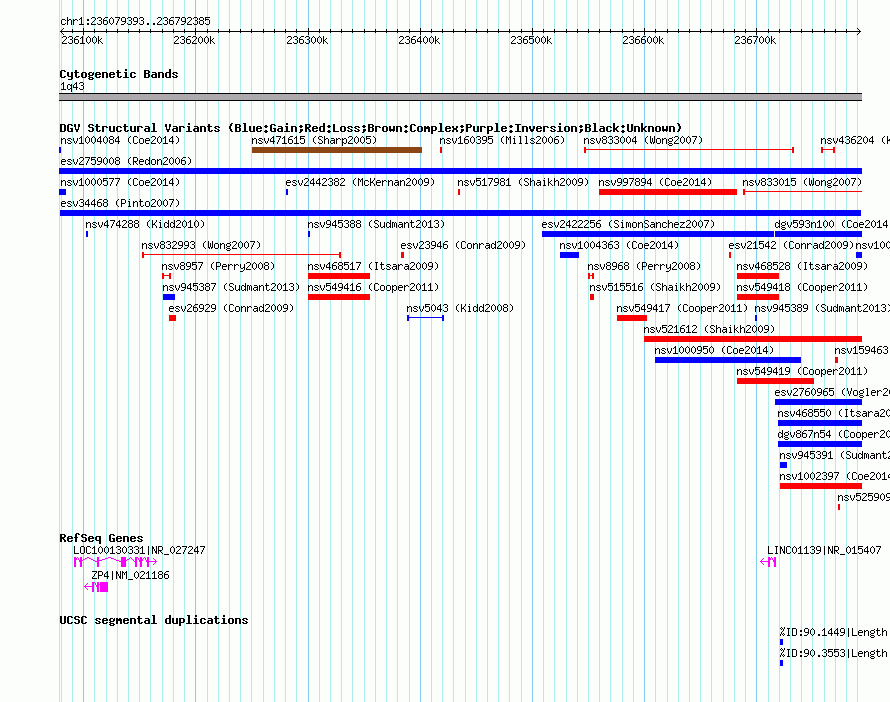Click the red nsv549419 (Cooper2011) bar
The image size is (890, 702).
[775, 381]
